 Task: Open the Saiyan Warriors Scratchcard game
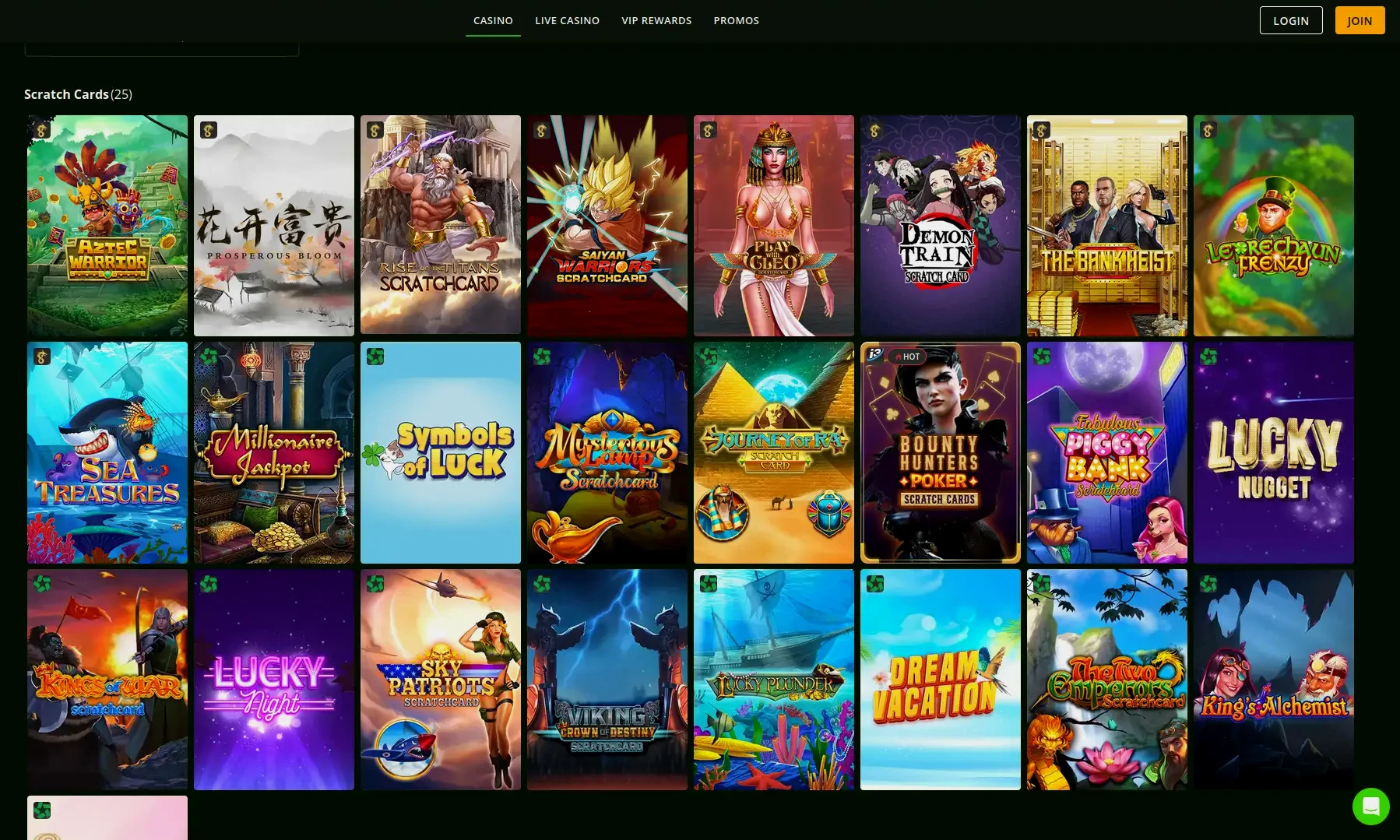(607, 226)
